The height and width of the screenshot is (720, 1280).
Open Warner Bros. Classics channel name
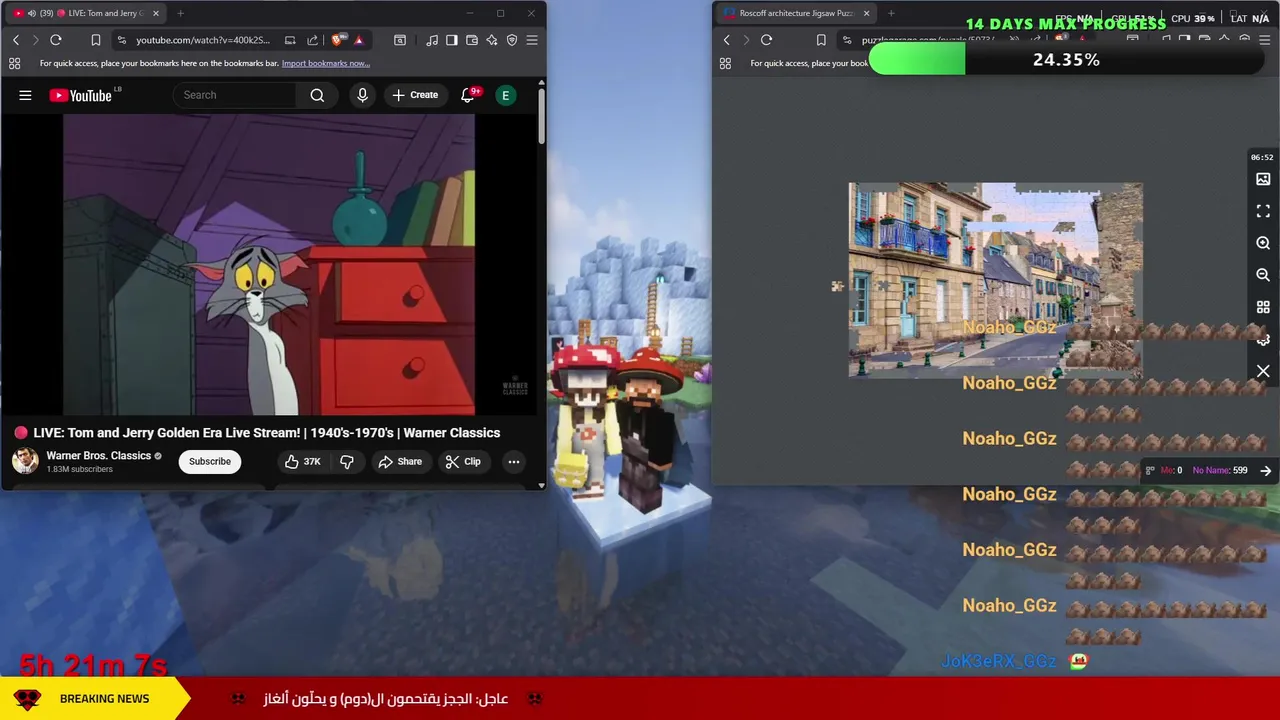98,455
